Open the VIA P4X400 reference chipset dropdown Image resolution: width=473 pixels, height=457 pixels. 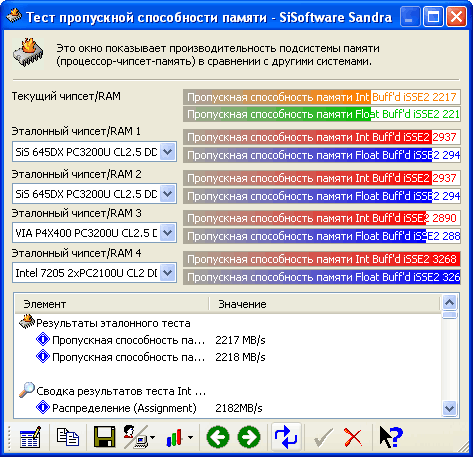tap(94, 233)
